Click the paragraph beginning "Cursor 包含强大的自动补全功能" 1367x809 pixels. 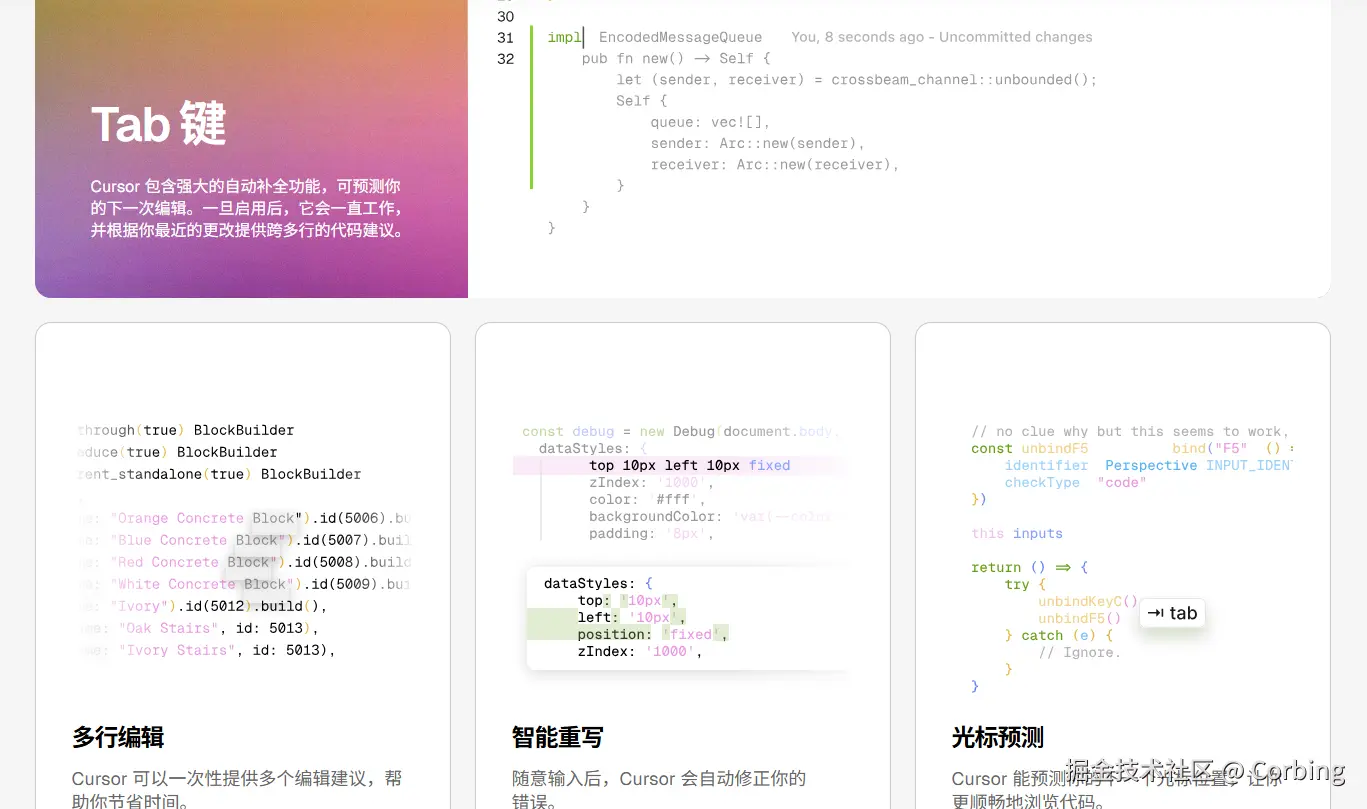[x=247, y=208]
